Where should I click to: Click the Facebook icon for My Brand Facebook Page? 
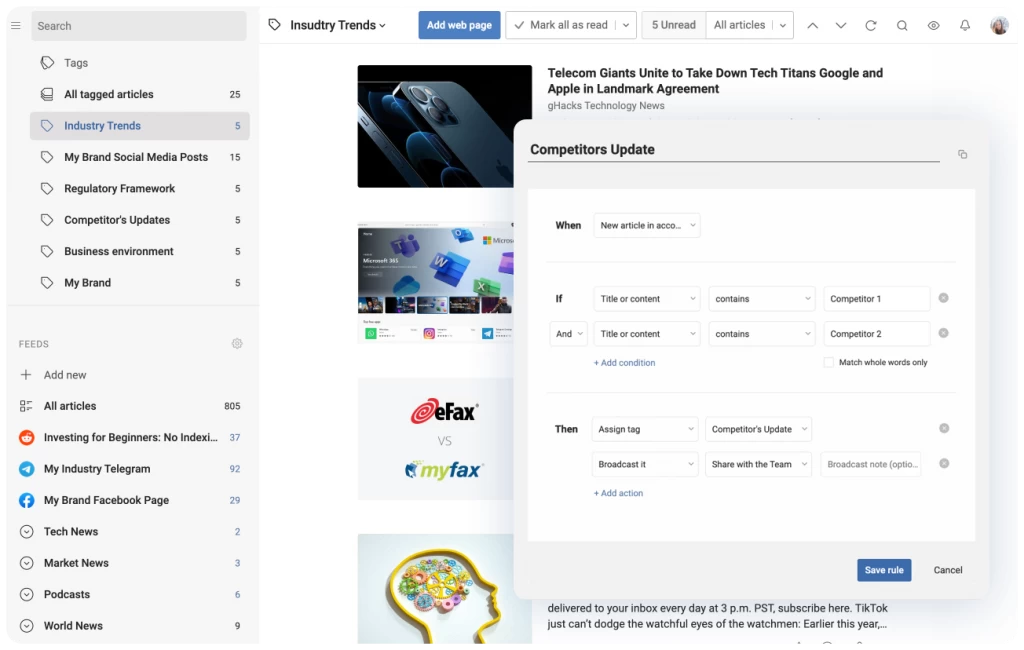(x=27, y=500)
